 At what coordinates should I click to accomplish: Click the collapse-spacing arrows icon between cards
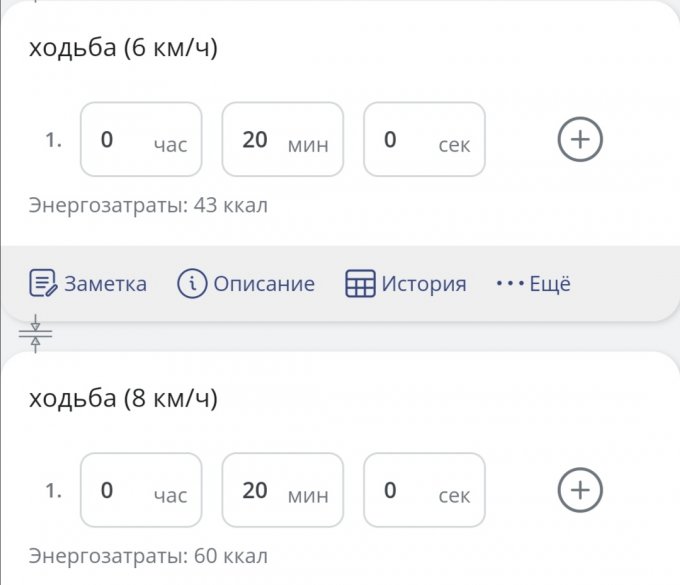[x=36, y=333]
